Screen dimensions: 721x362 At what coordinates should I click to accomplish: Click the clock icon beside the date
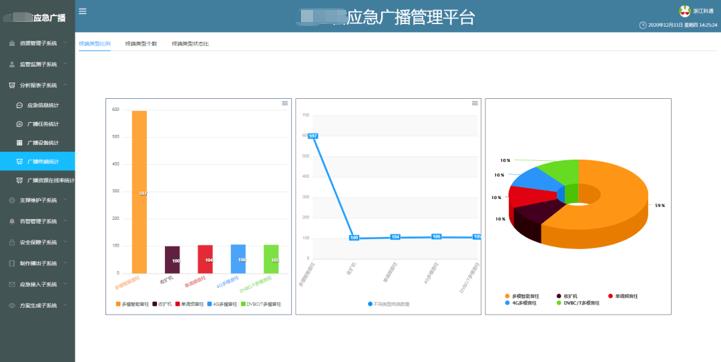click(x=643, y=25)
